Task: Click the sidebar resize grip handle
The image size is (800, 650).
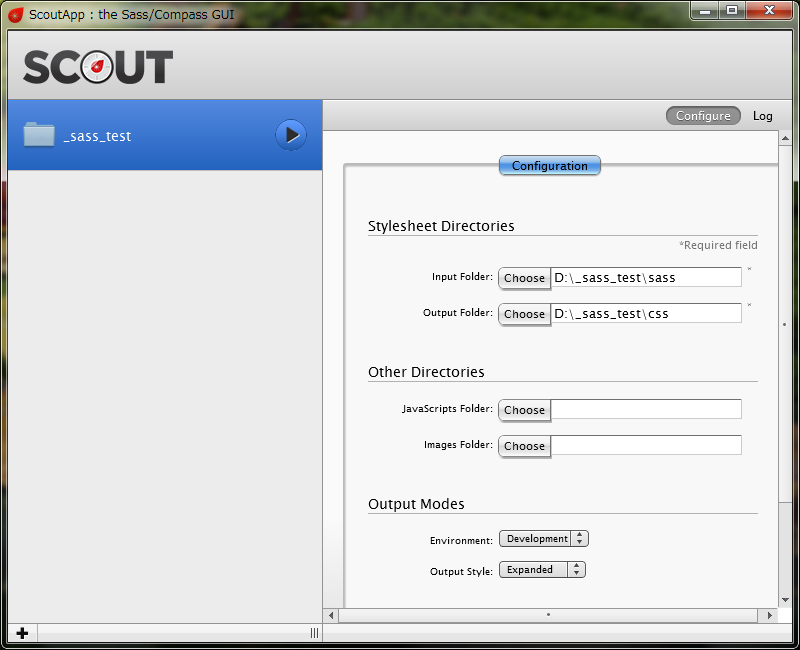Action: pyautogui.click(x=314, y=633)
